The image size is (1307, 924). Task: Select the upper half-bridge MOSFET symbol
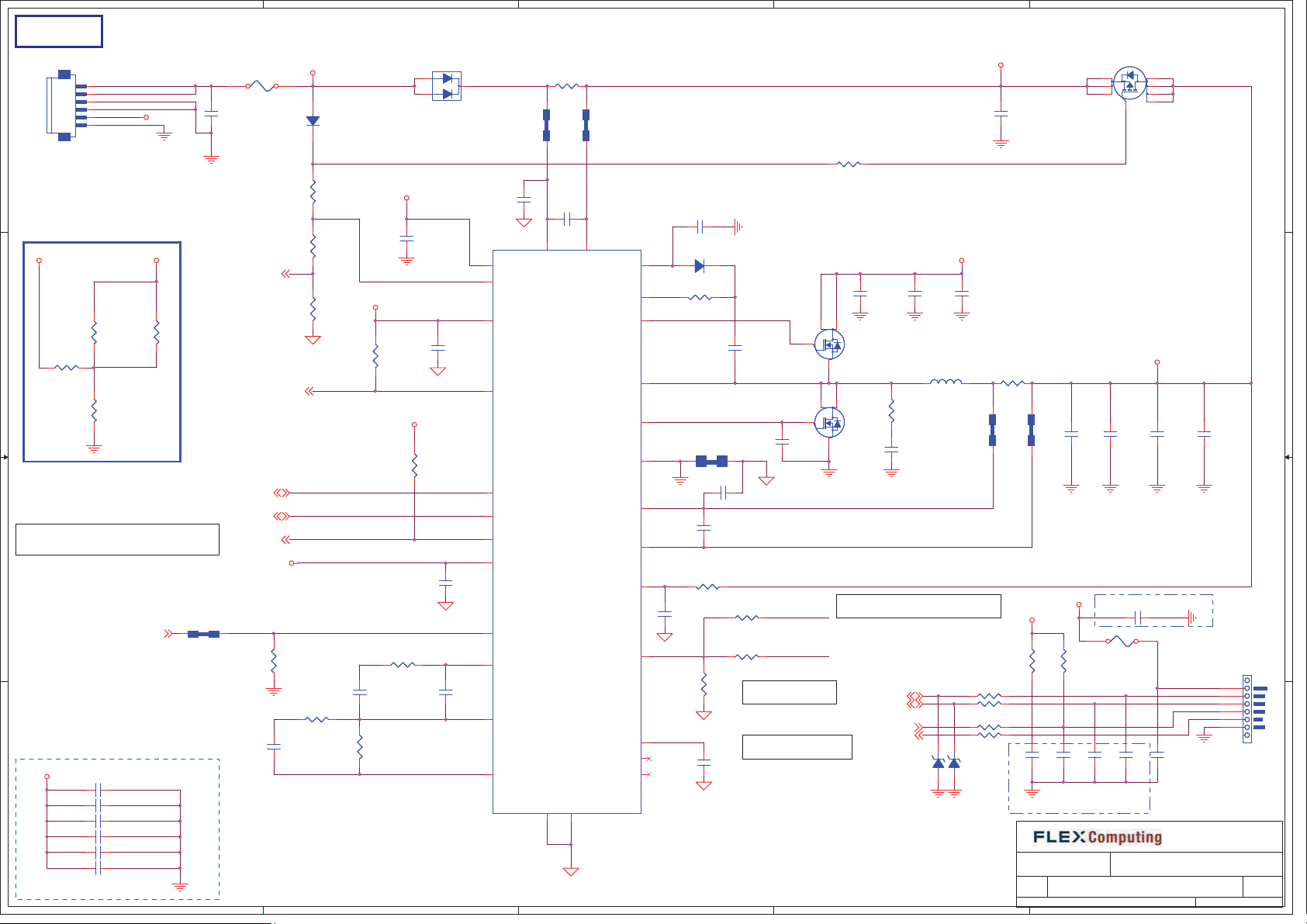pyautogui.click(x=829, y=344)
